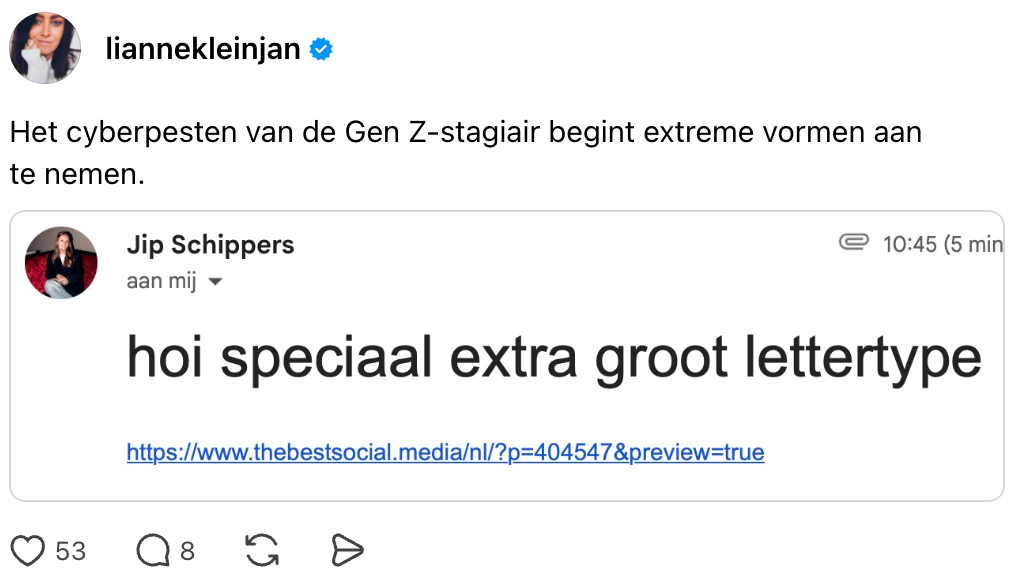Like the post with the heart icon

28,550
